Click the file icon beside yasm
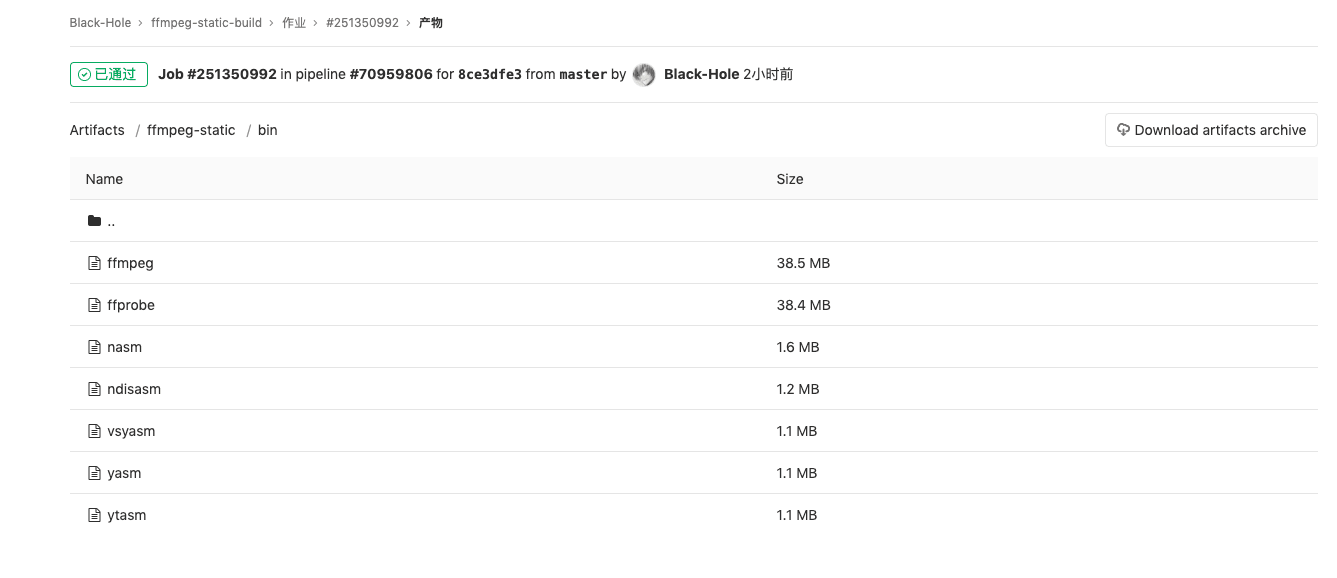This screenshot has height=578, width=1337. point(95,473)
